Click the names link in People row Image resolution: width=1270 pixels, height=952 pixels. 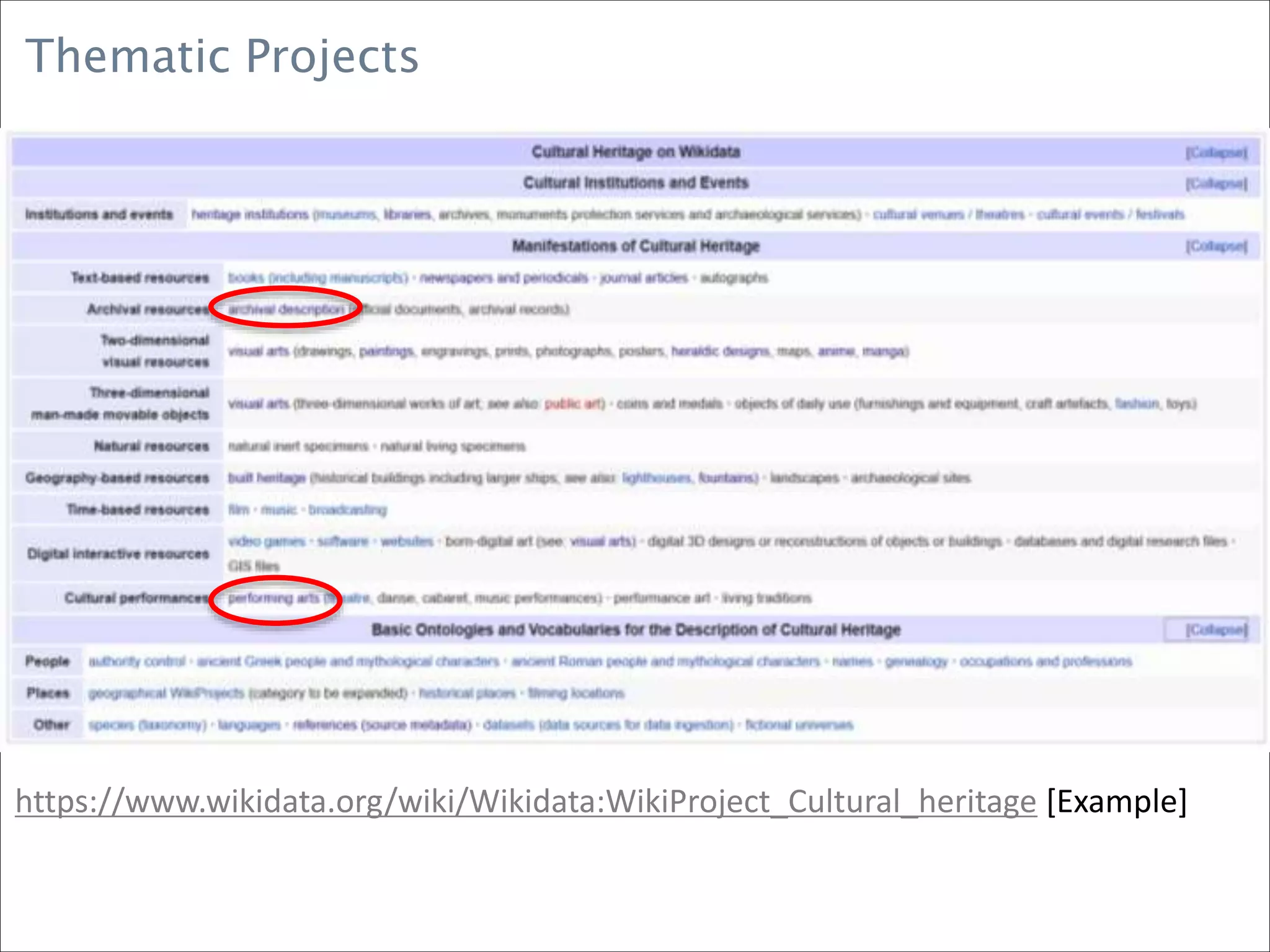click(852, 661)
